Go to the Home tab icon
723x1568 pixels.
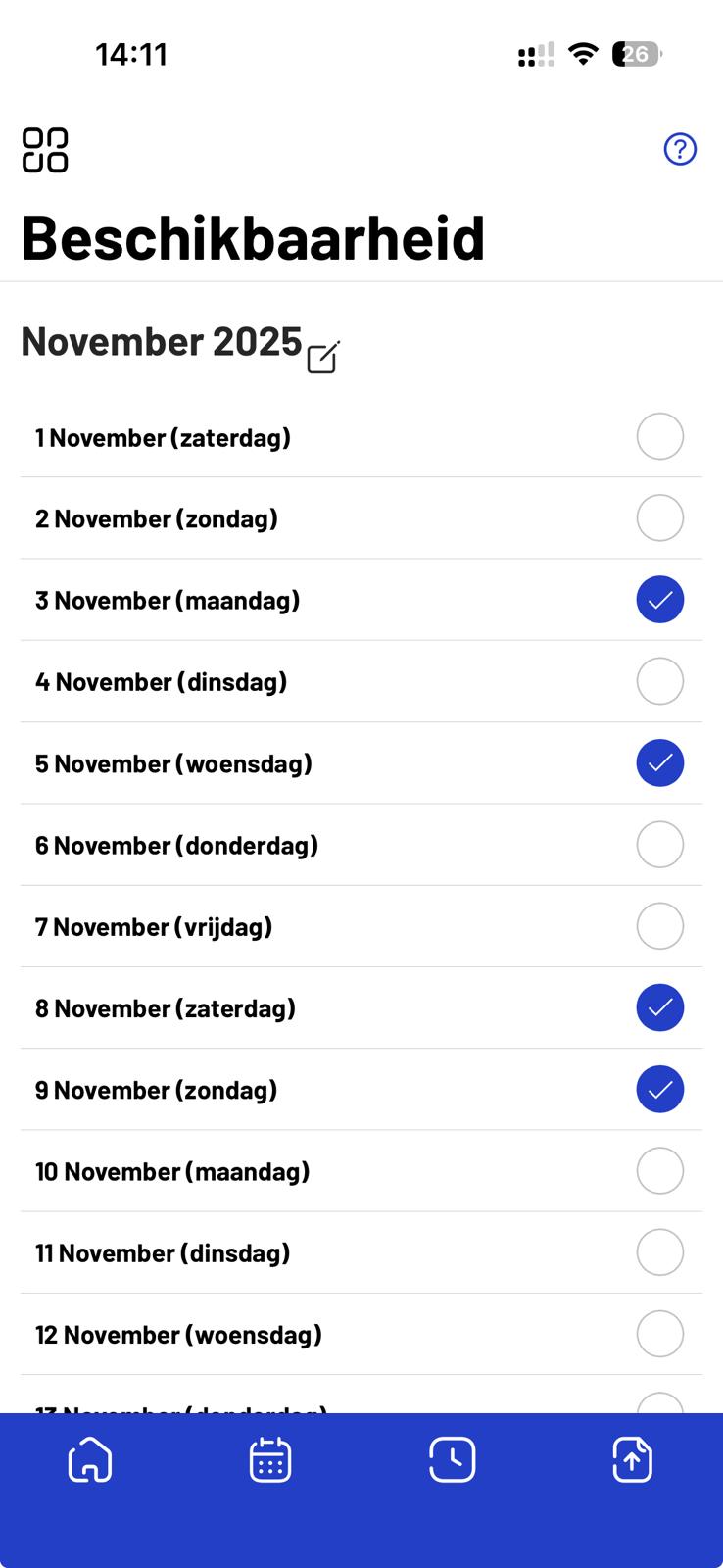tap(90, 1460)
